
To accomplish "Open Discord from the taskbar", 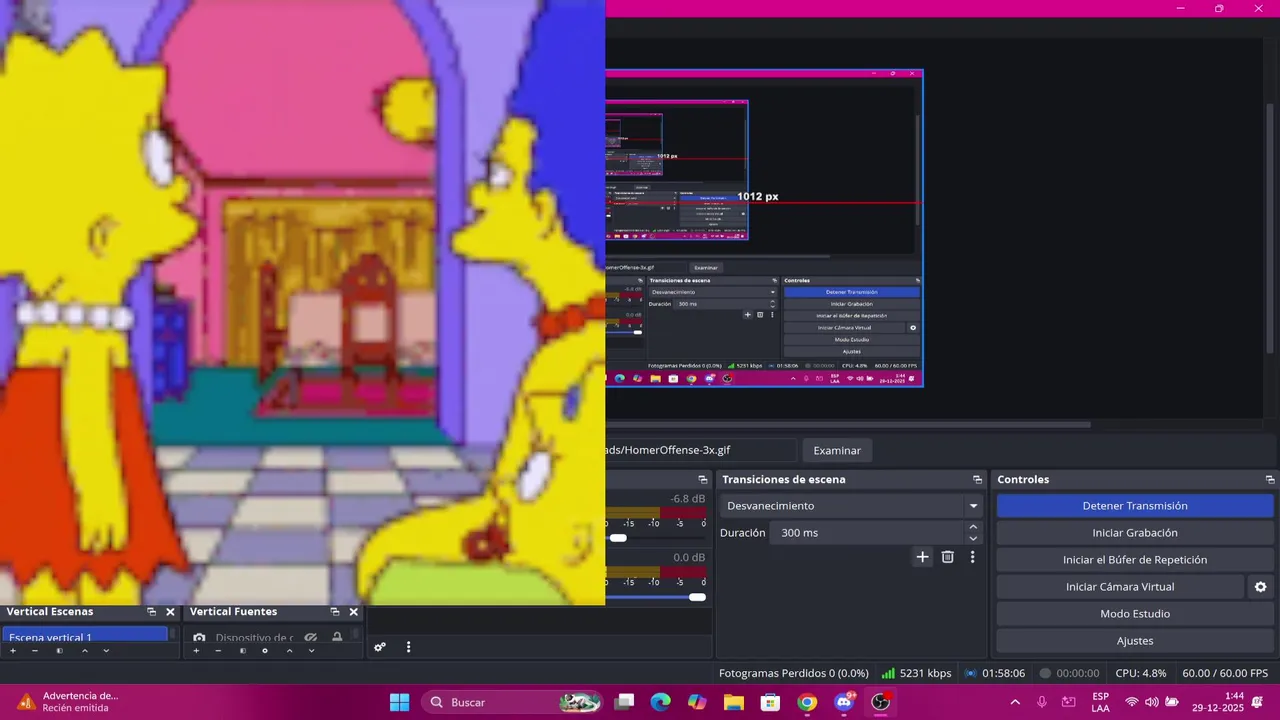I will [844, 702].
